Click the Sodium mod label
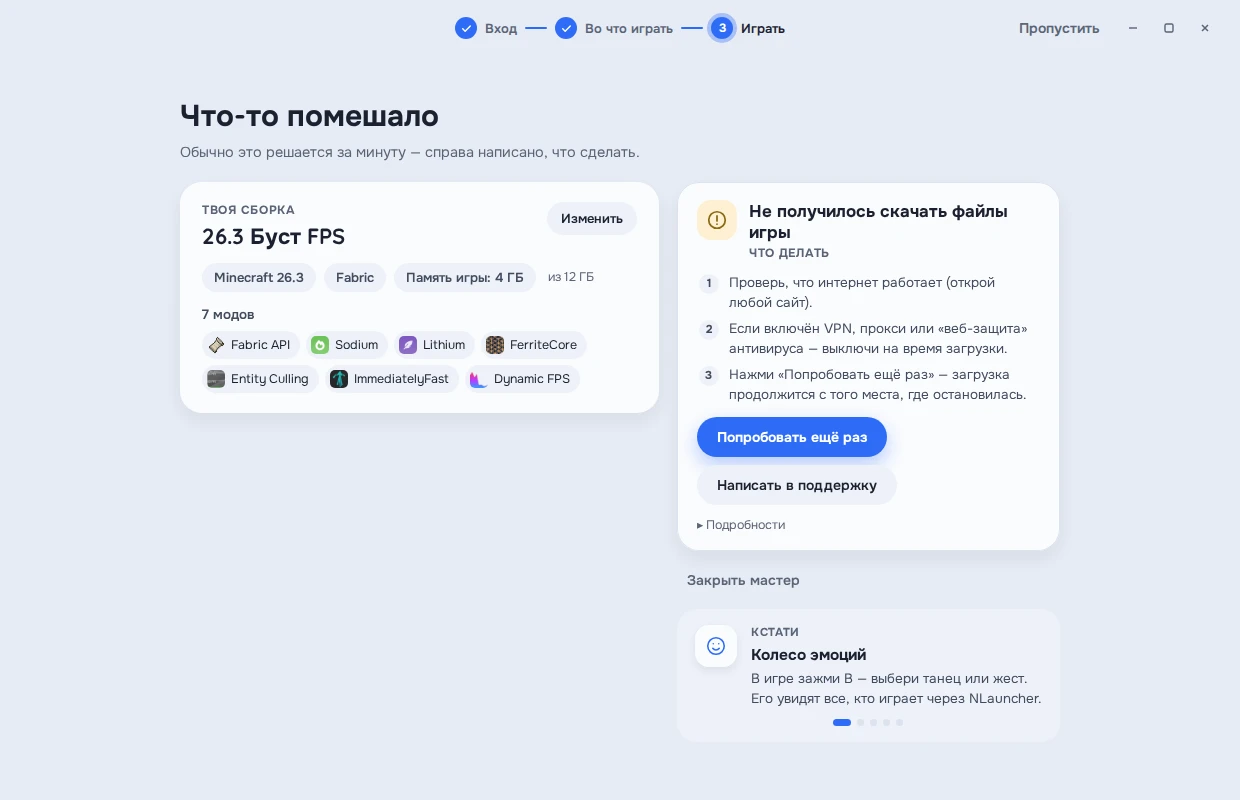 pyautogui.click(x=357, y=345)
